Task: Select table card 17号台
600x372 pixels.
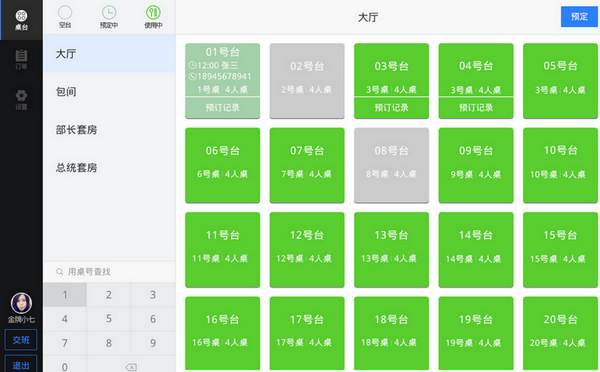Action: pyautogui.click(x=307, y=333)
